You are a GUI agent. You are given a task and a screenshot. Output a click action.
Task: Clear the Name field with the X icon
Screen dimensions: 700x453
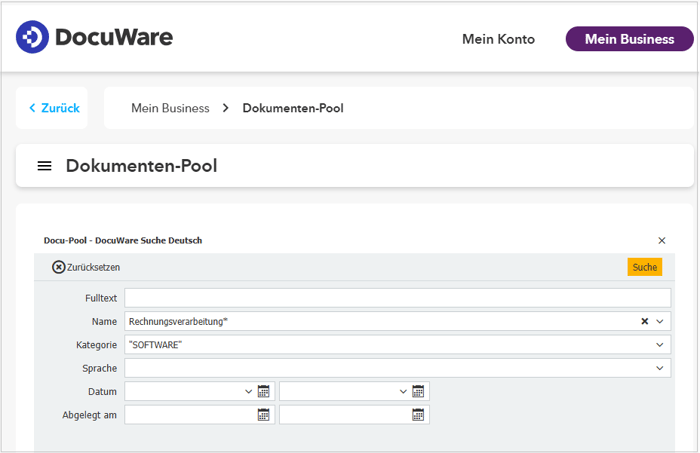(644, 321)
